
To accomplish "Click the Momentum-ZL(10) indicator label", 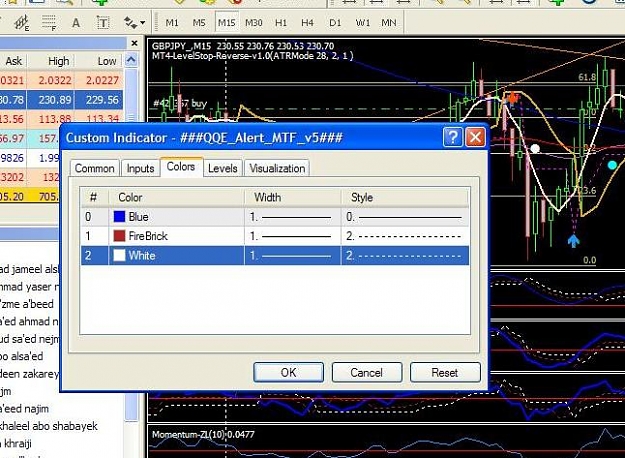I will point(203,434).
